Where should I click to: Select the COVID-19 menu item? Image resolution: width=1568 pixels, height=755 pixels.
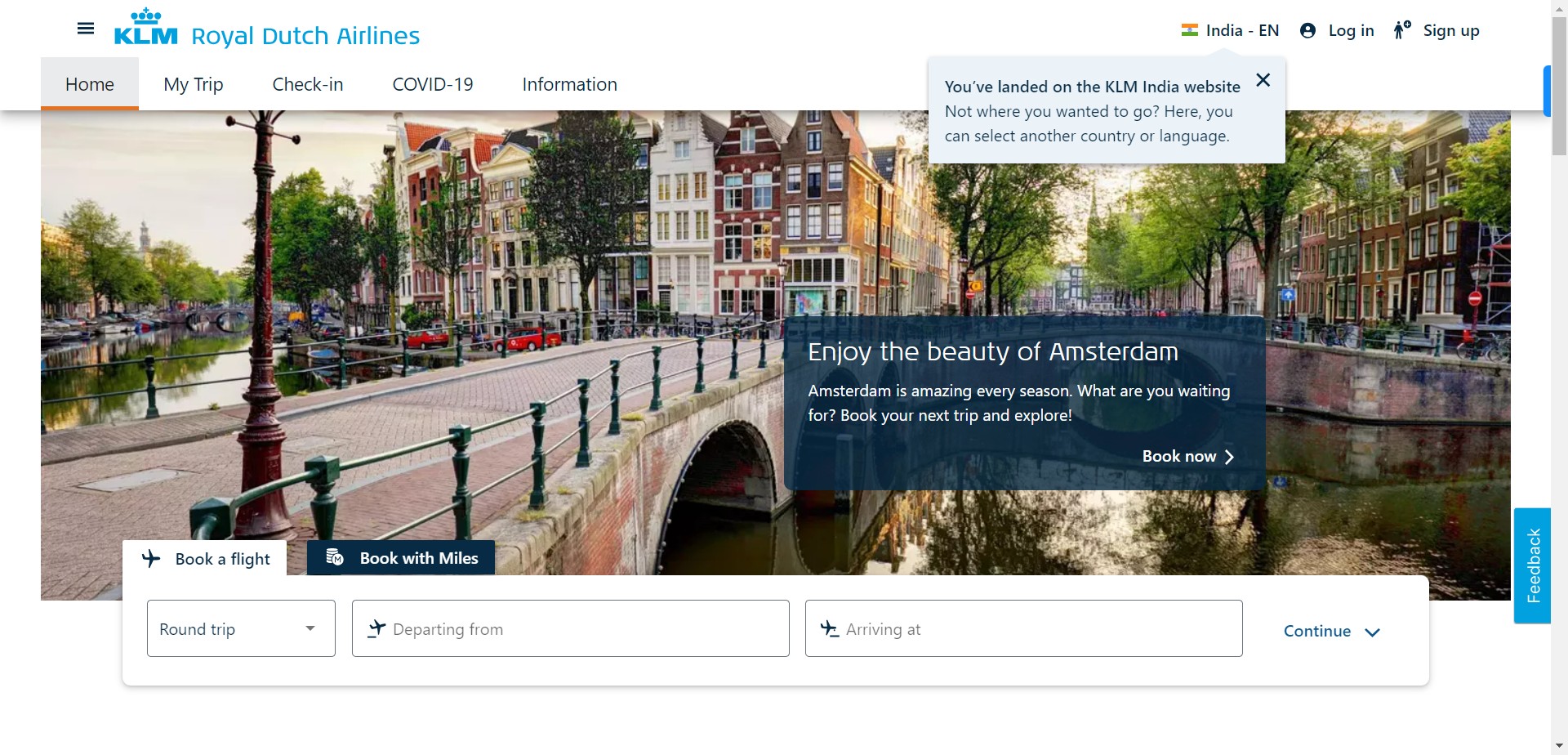tap(432, 84)
